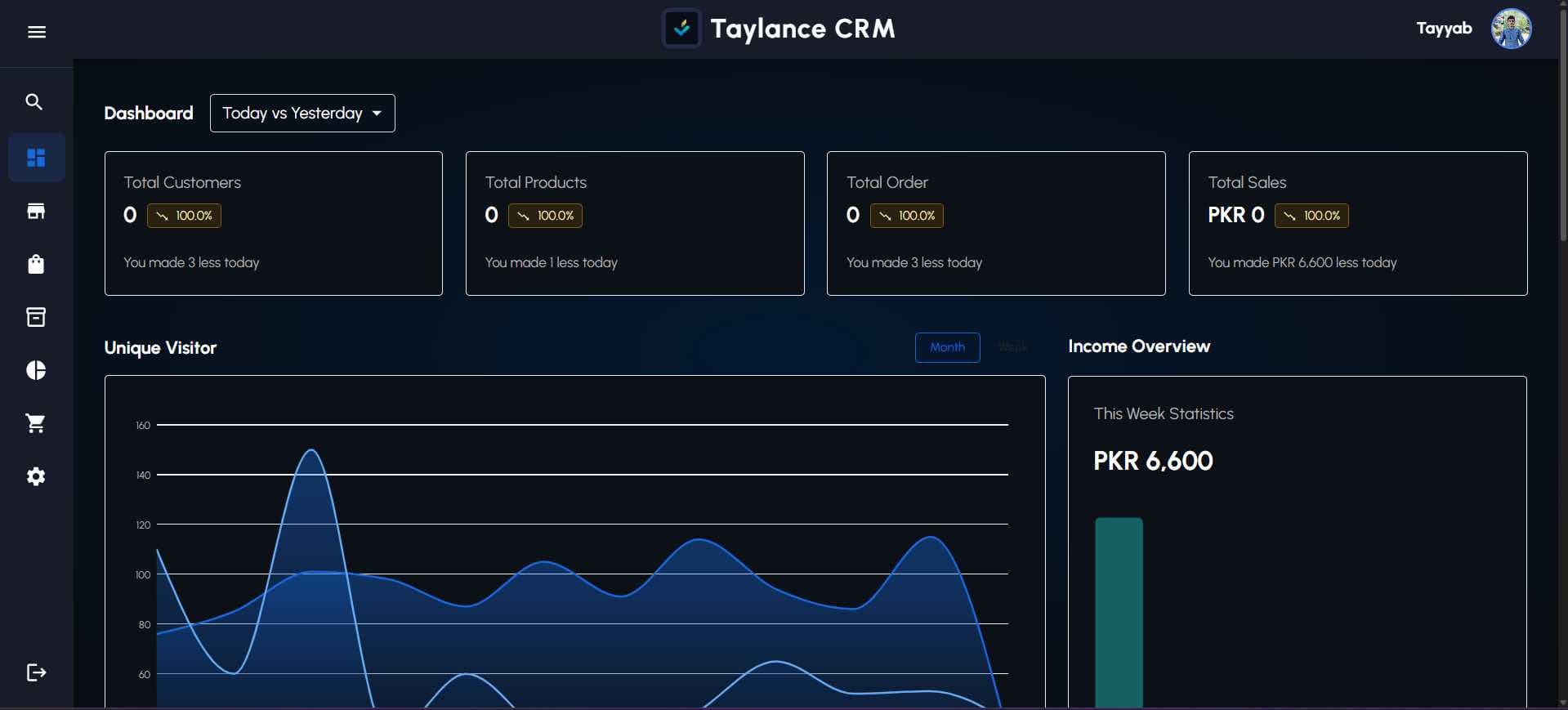The height and width of the screenshot is (710, 1568).
Task: Click the Total Sales card
Action: [x=1358, y=223]
